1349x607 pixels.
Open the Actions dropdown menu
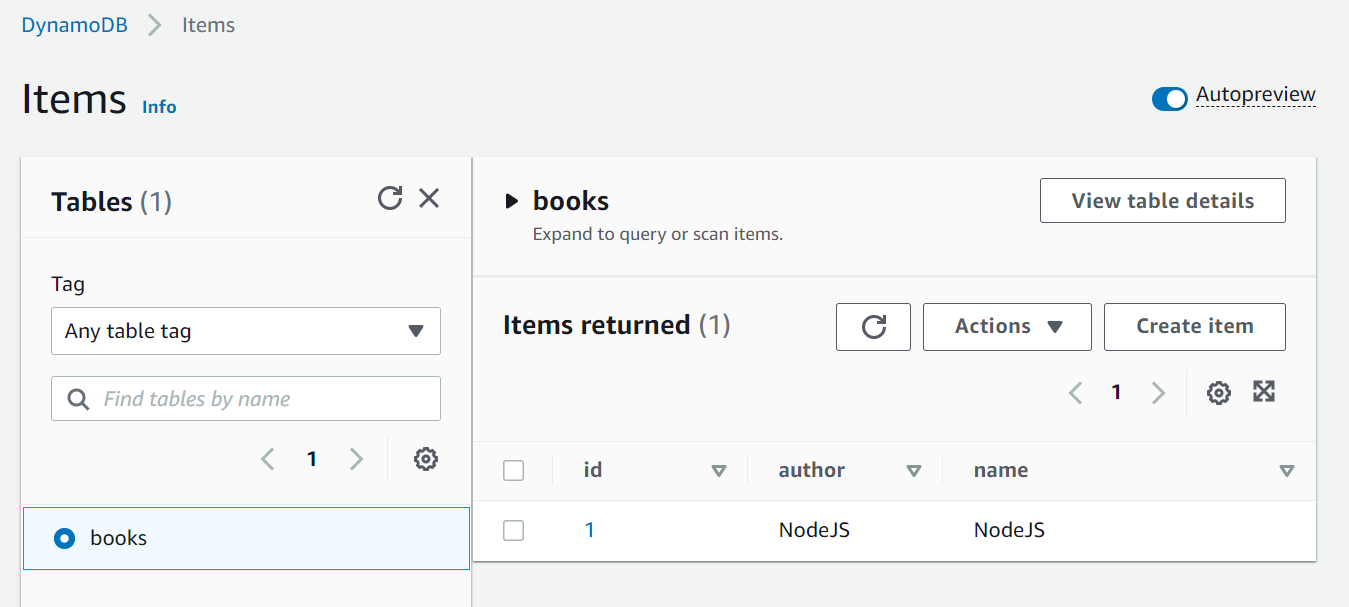tap(1007, 327)
